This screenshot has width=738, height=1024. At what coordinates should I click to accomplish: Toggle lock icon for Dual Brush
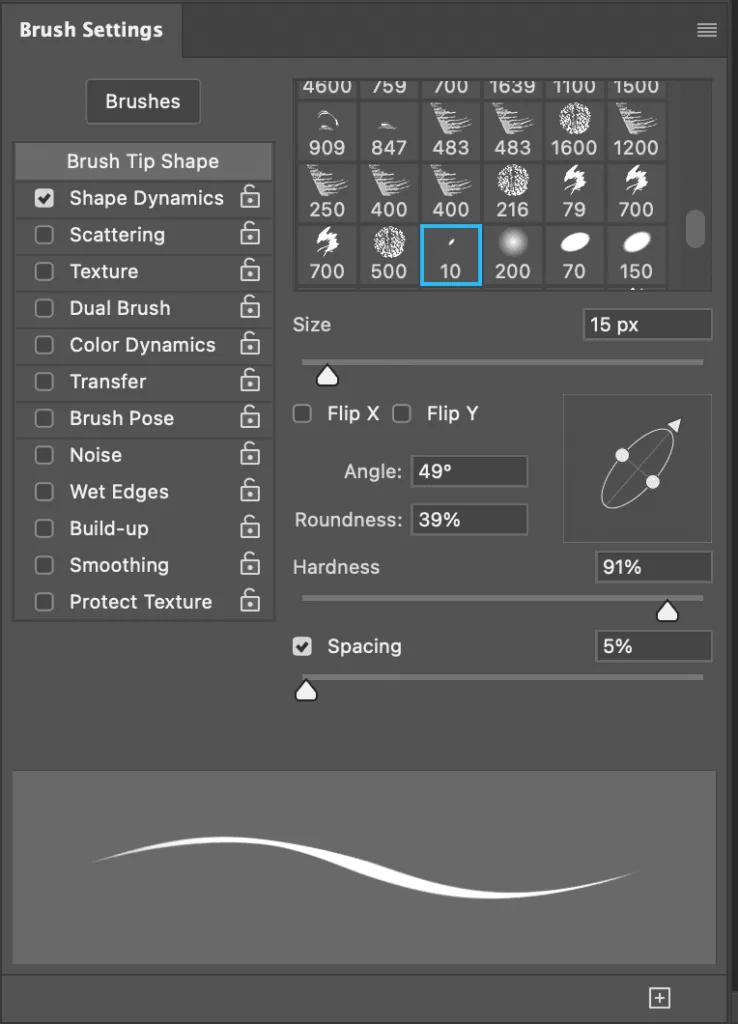tap(250, 306)
